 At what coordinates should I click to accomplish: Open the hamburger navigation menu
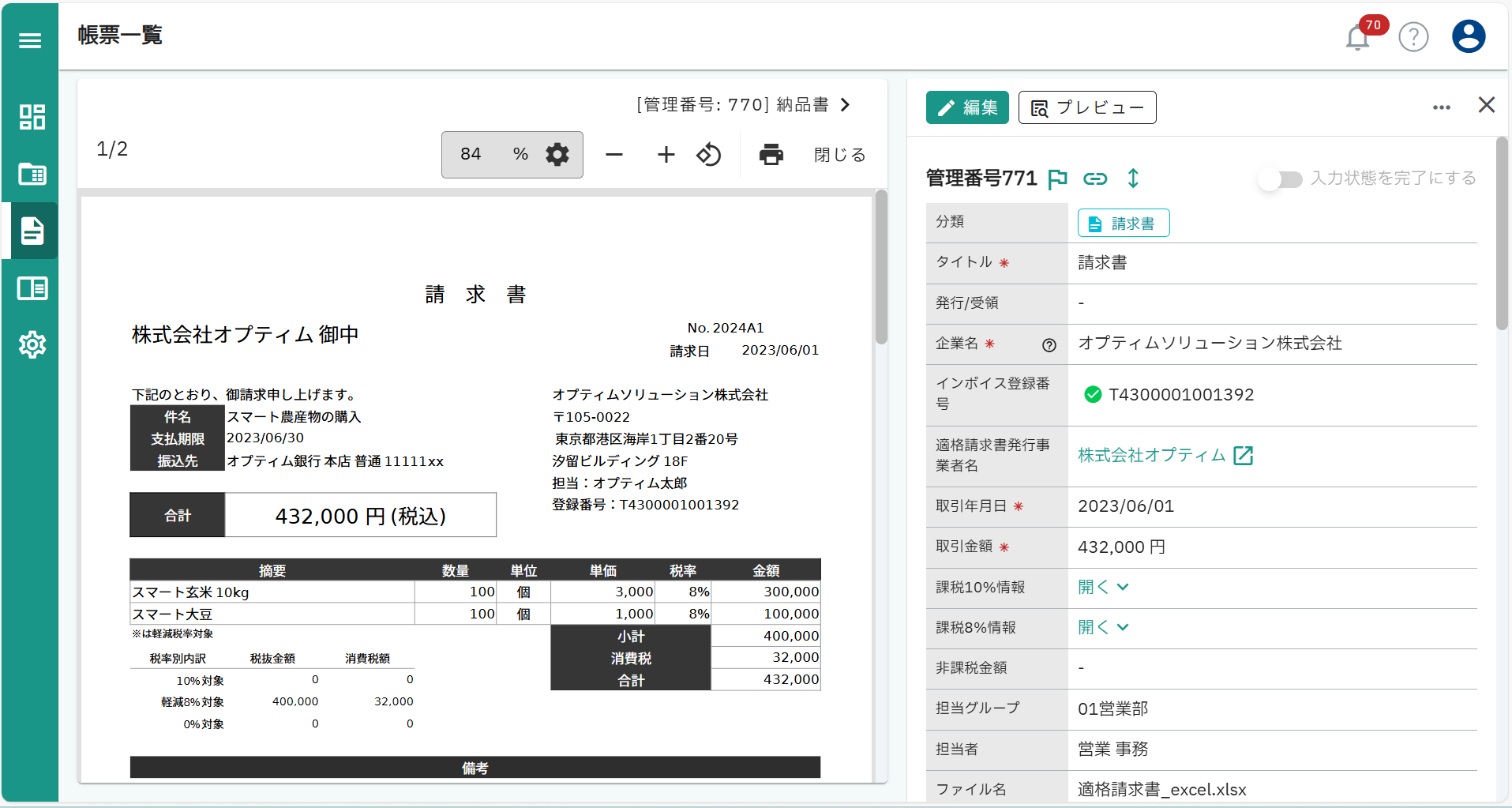[x=29, y=39]
